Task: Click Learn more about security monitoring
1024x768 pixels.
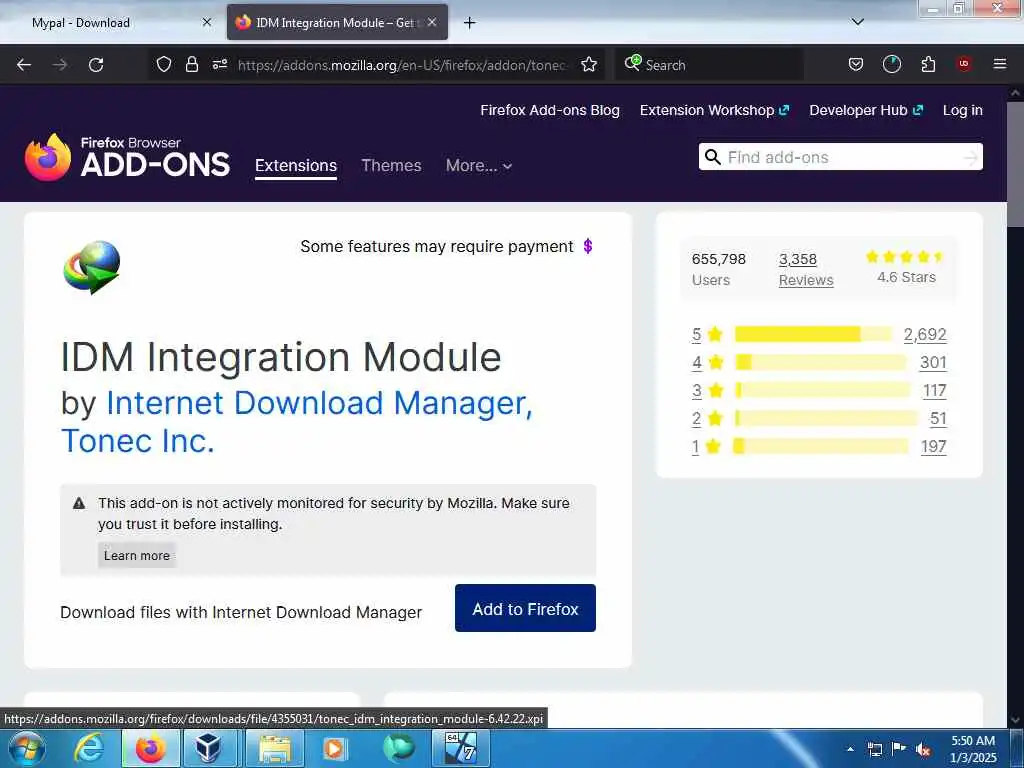Action: click(x=136, y=555)
